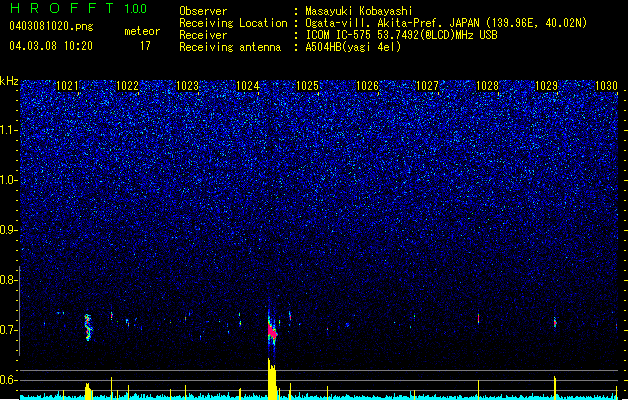Click the 1027 time axis marker
629x400 pixels.
coord(428,86)
